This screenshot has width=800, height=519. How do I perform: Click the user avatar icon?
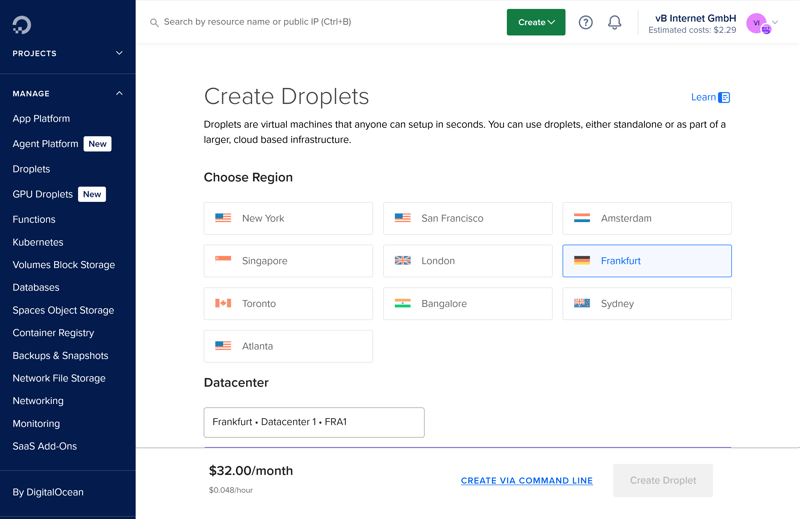pos(757,23)
